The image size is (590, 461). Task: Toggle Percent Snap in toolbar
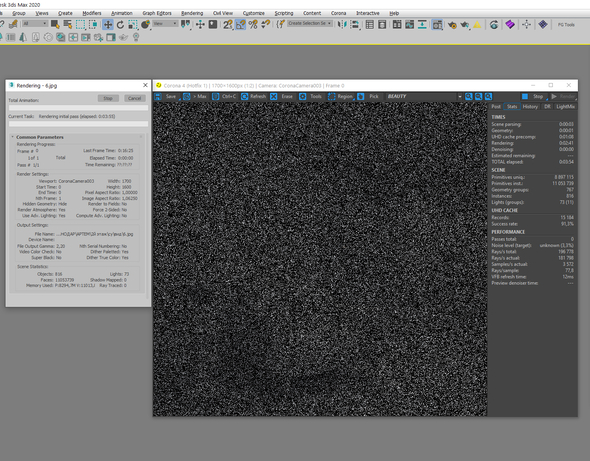pos(253,25)
